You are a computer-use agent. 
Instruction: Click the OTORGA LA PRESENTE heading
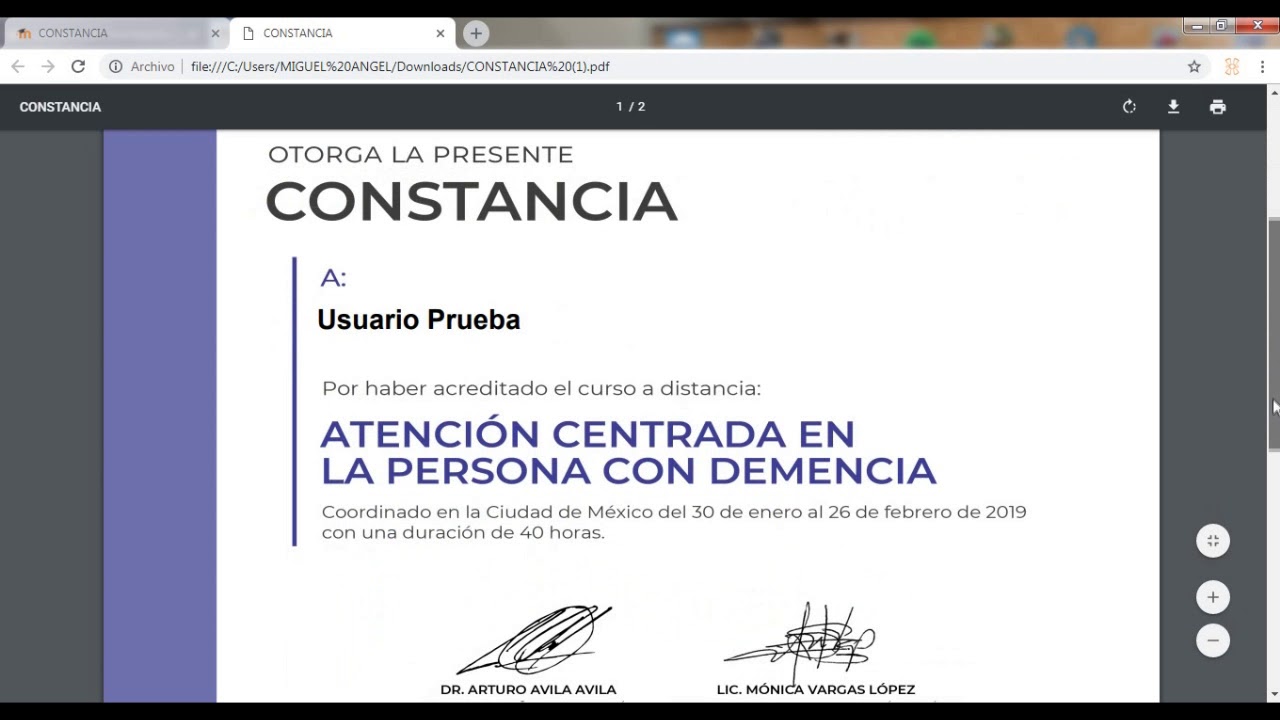pyautogui.click(x=420, y=155)
